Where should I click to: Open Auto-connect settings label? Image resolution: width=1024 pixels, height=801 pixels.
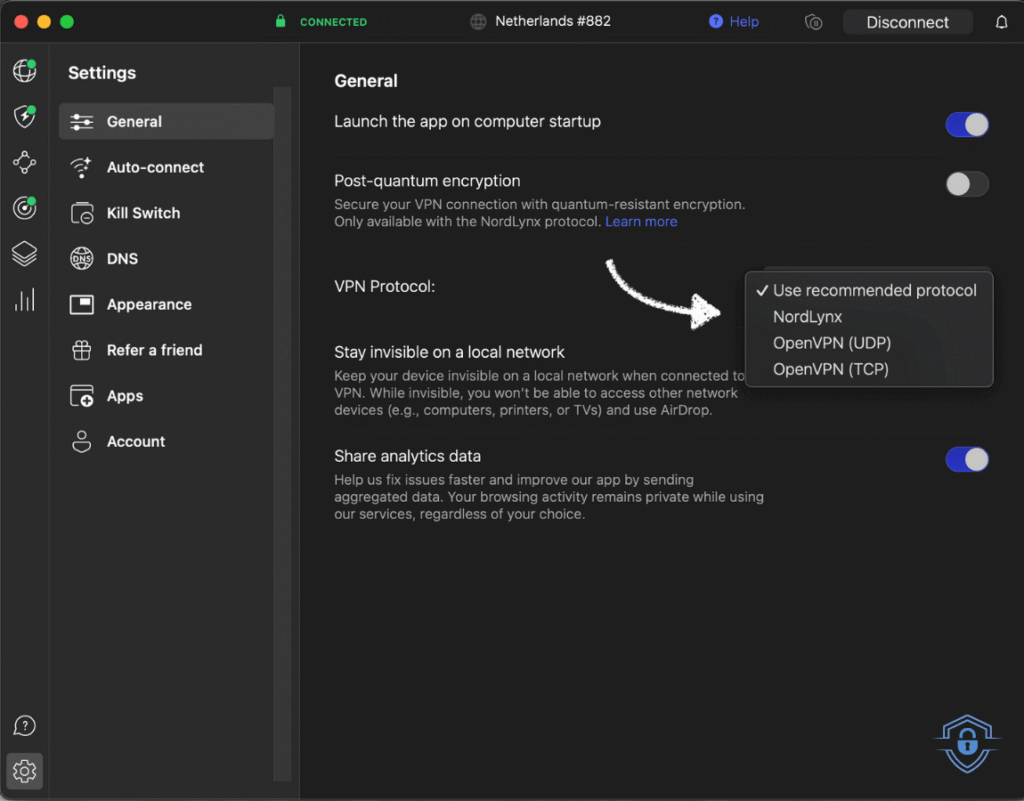click(155, 167)
